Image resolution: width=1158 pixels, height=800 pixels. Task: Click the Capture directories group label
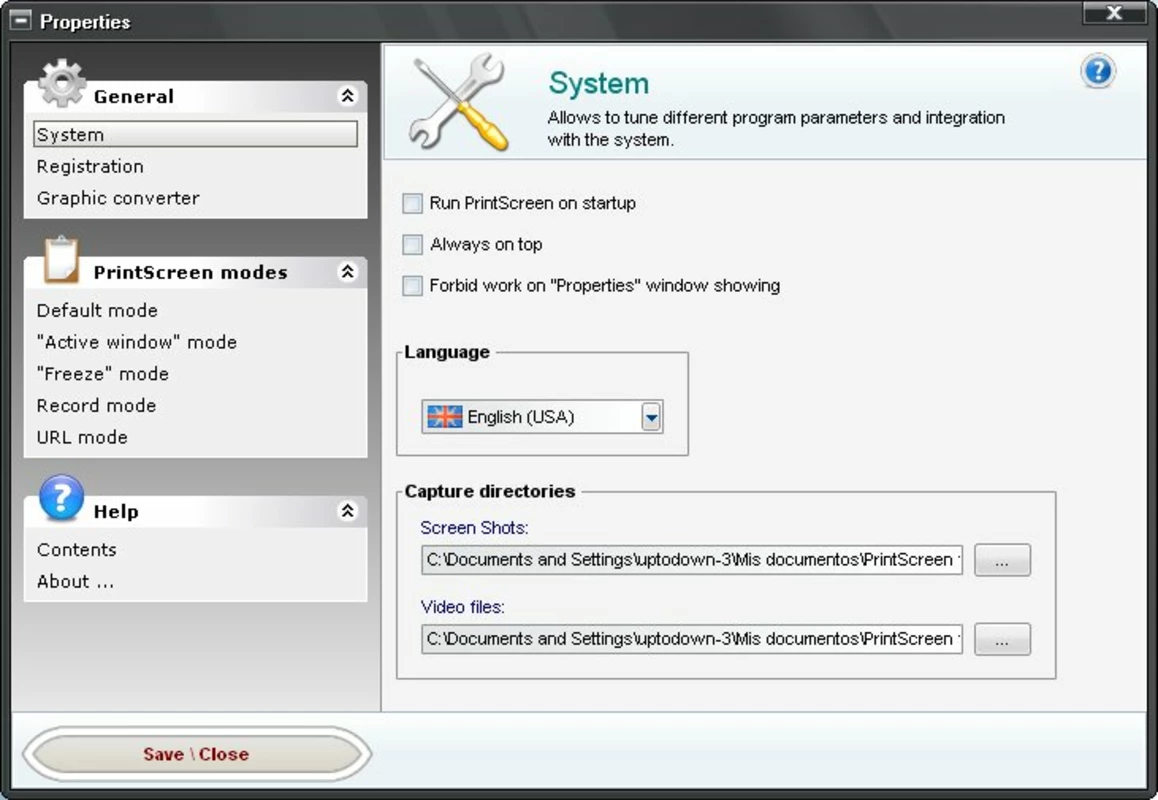[x=490, y=491]
